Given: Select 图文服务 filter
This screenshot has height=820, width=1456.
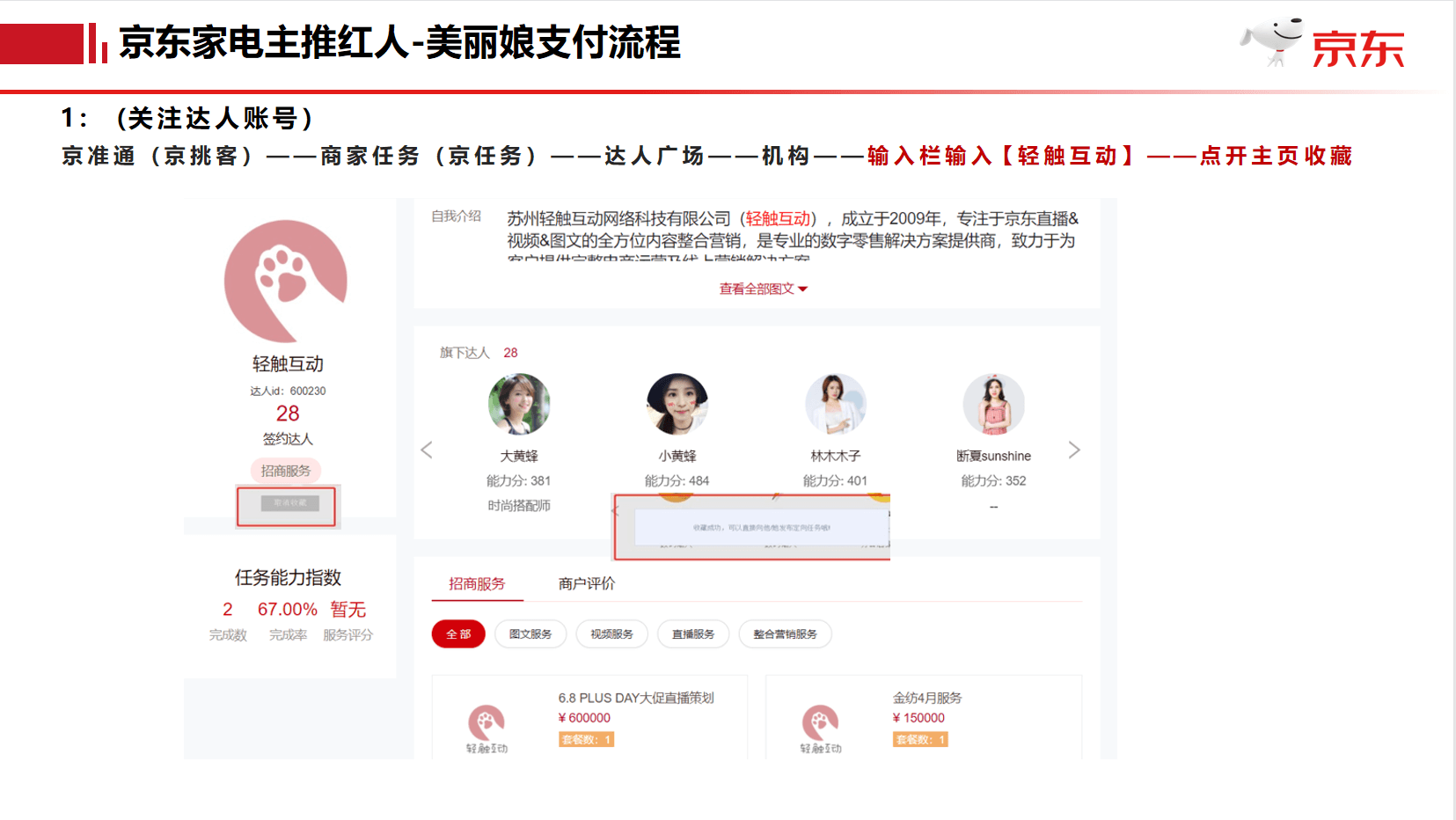Looking at the screenshot, I should tap(530, 633).
